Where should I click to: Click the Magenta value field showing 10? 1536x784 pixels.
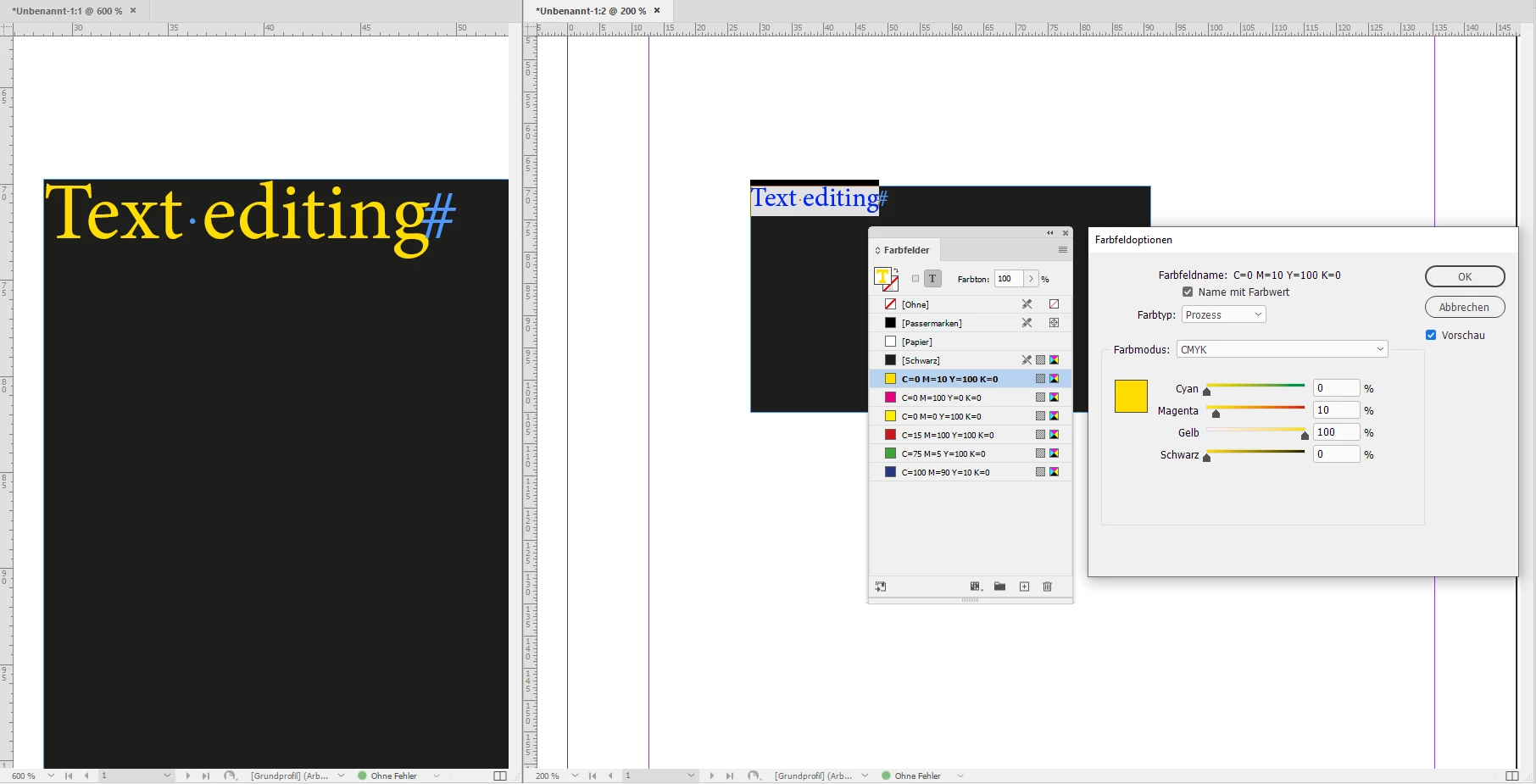point(1336,410)
